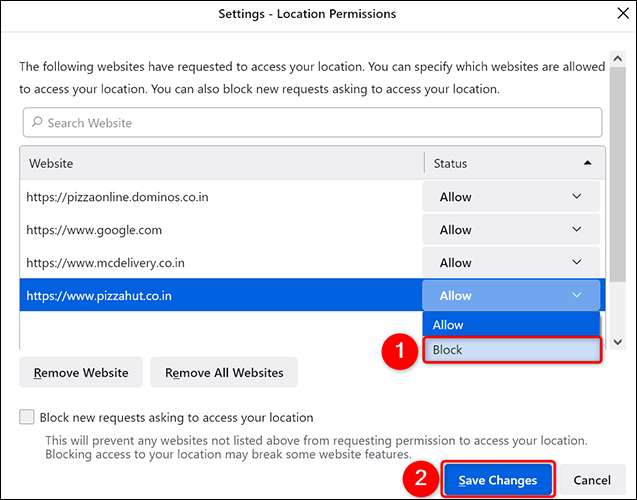Viewport: 637px width, 500px height.
Task: Sort by the Website column header
Action: pos(220,163)
